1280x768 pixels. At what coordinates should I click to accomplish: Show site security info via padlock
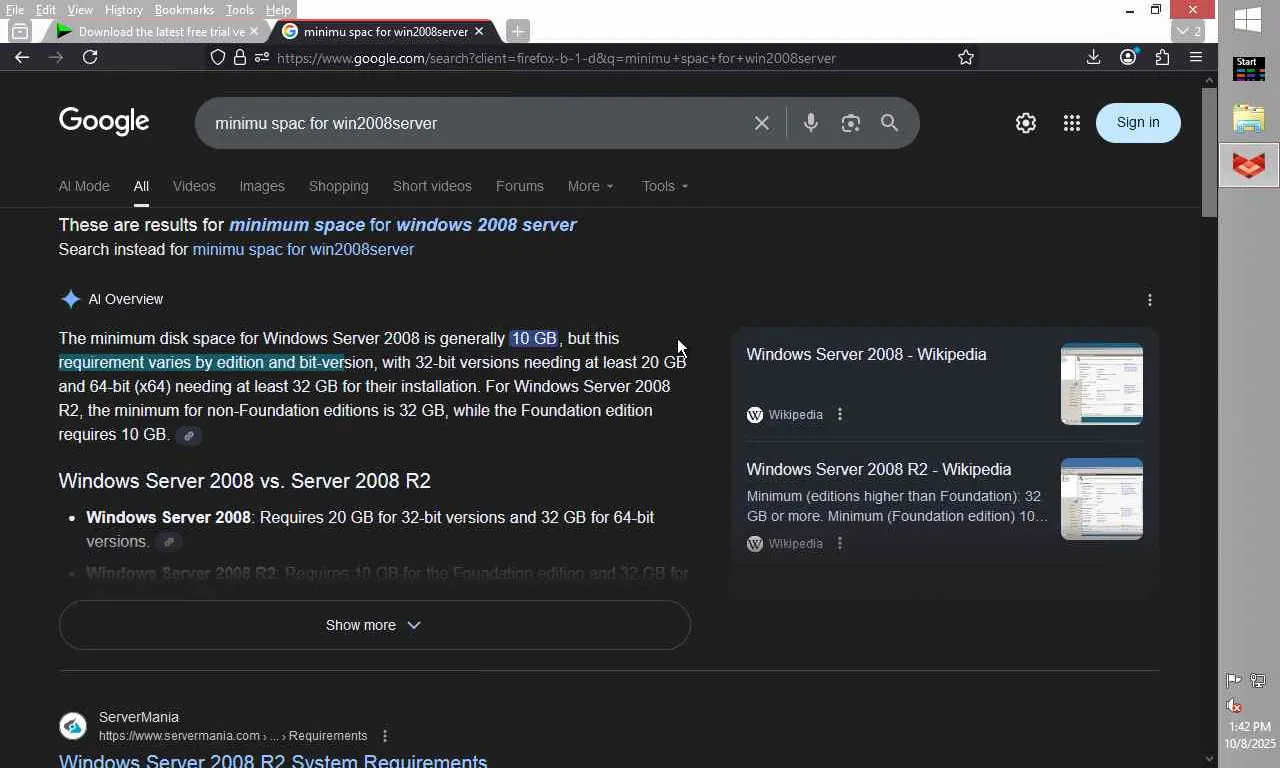(x=240, y=58)
